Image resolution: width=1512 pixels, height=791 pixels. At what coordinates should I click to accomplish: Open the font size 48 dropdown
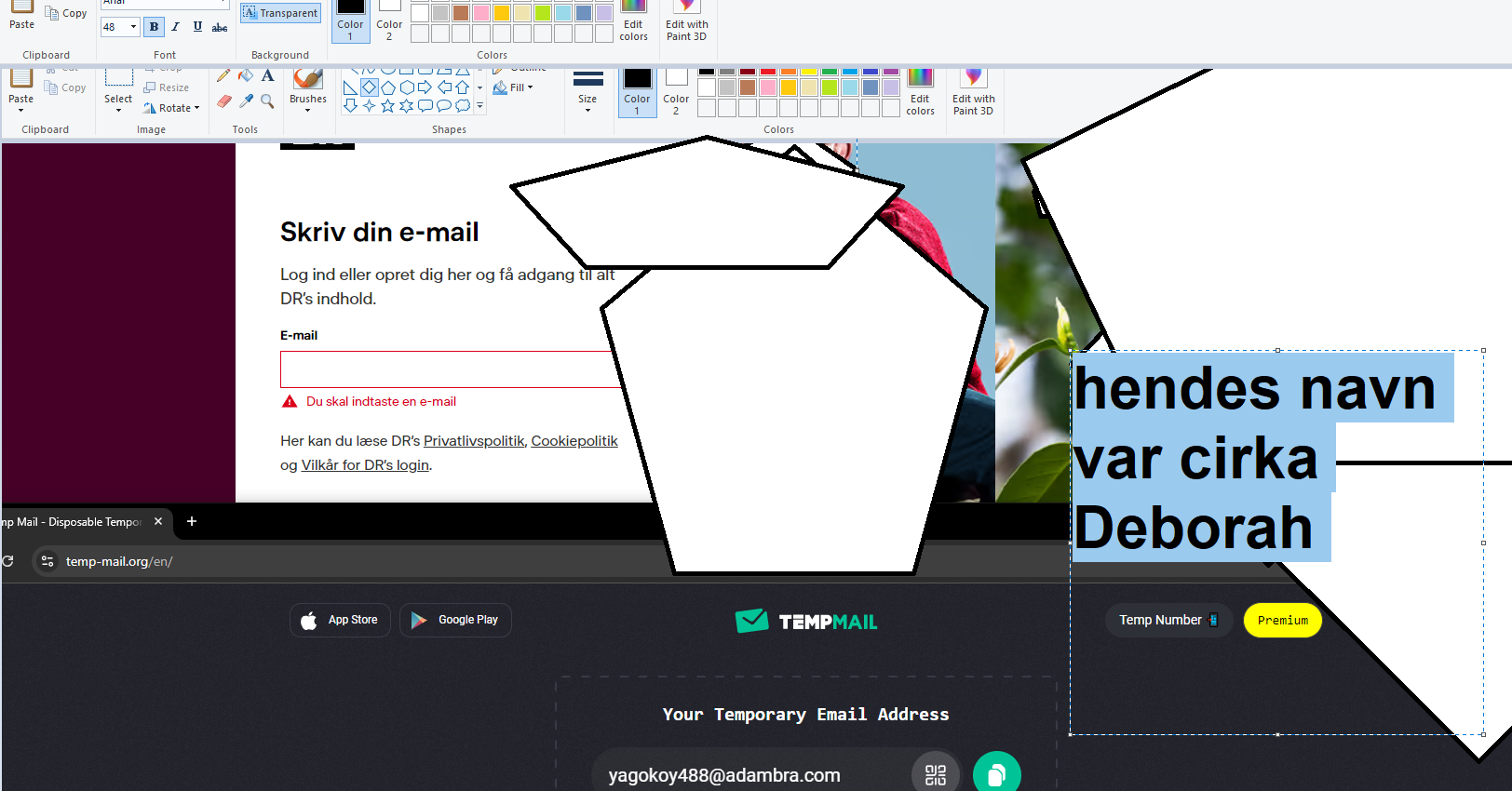coord(133,27)
